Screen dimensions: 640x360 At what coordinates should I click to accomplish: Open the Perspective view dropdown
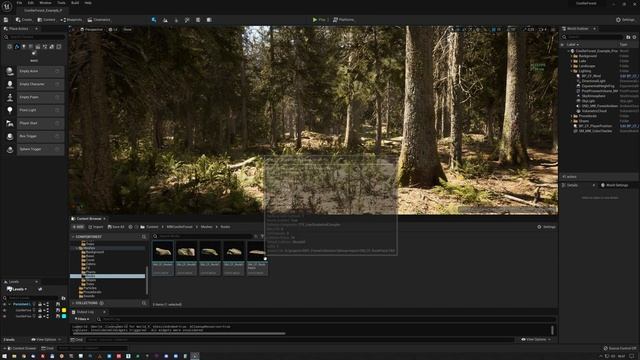[91, 29]
